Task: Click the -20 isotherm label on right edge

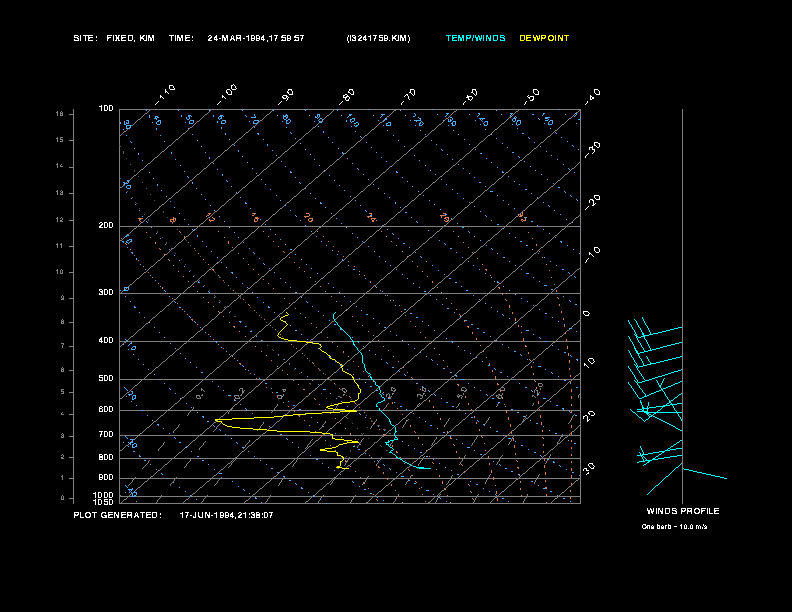Action: coord(592,202)
